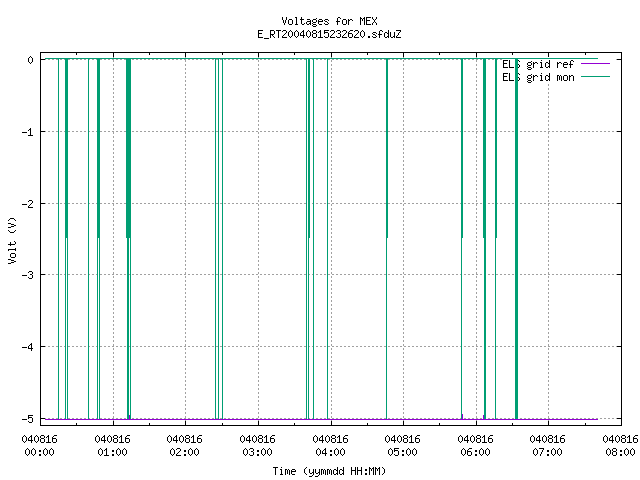This screenshot has width=640, height=480.
Task: Click the x-axis label '040816 07:00'
Action: pos(547,446)
